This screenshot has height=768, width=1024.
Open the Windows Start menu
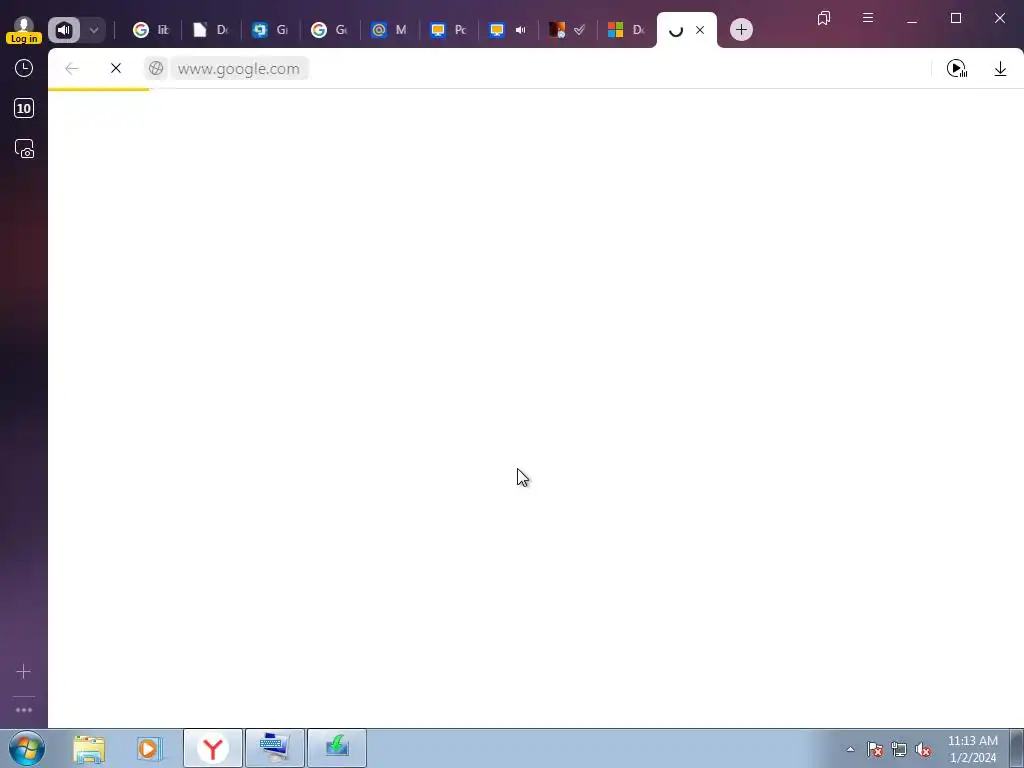click(x=27, y=748)
